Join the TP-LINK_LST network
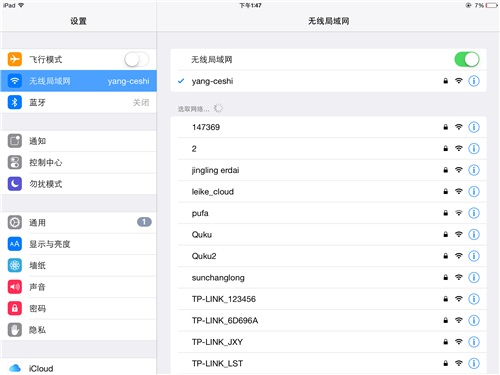 point(328,363)
